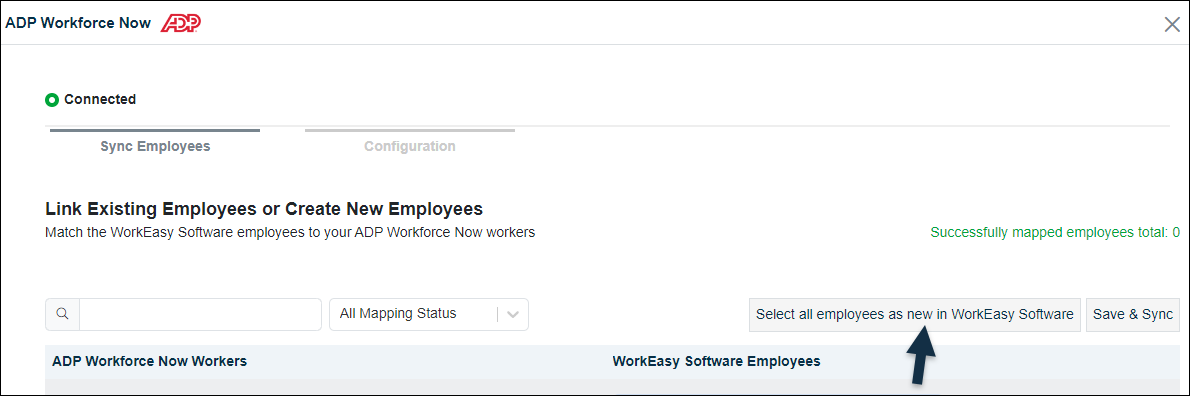Screen dimensions: 1190x396
Task: Click the ADP Workforce Now Workers column header
Action: point(150,362)
